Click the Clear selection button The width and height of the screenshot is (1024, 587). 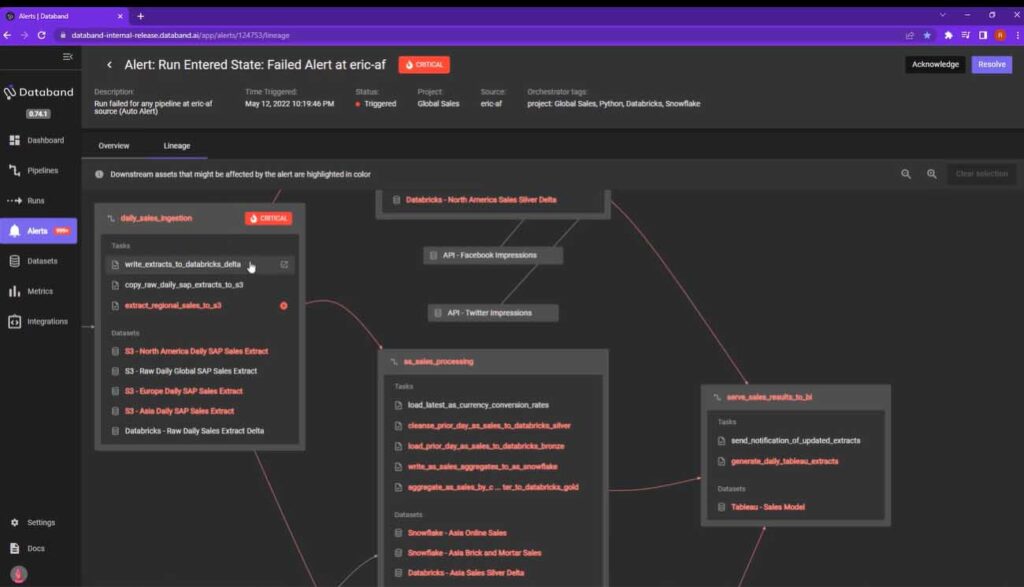pos(982,174)
